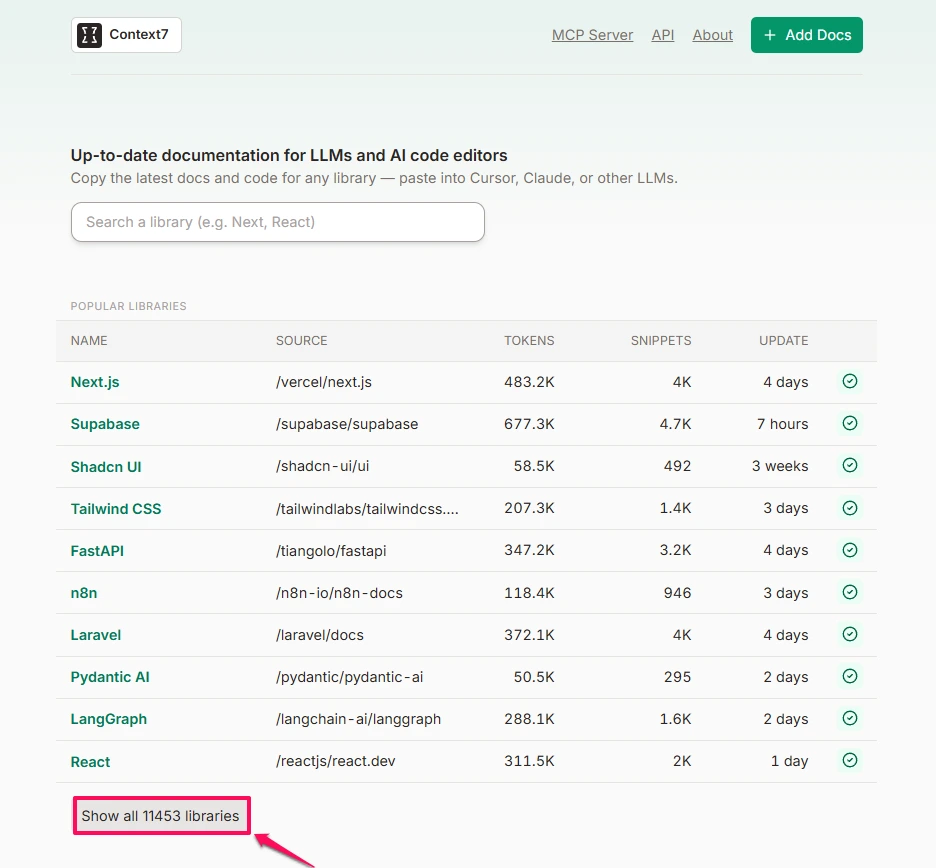This screenshot has height=868, width=936.
Task: Click the checkmark icon in FastAPI row
Action: click(x=850, y=550)
